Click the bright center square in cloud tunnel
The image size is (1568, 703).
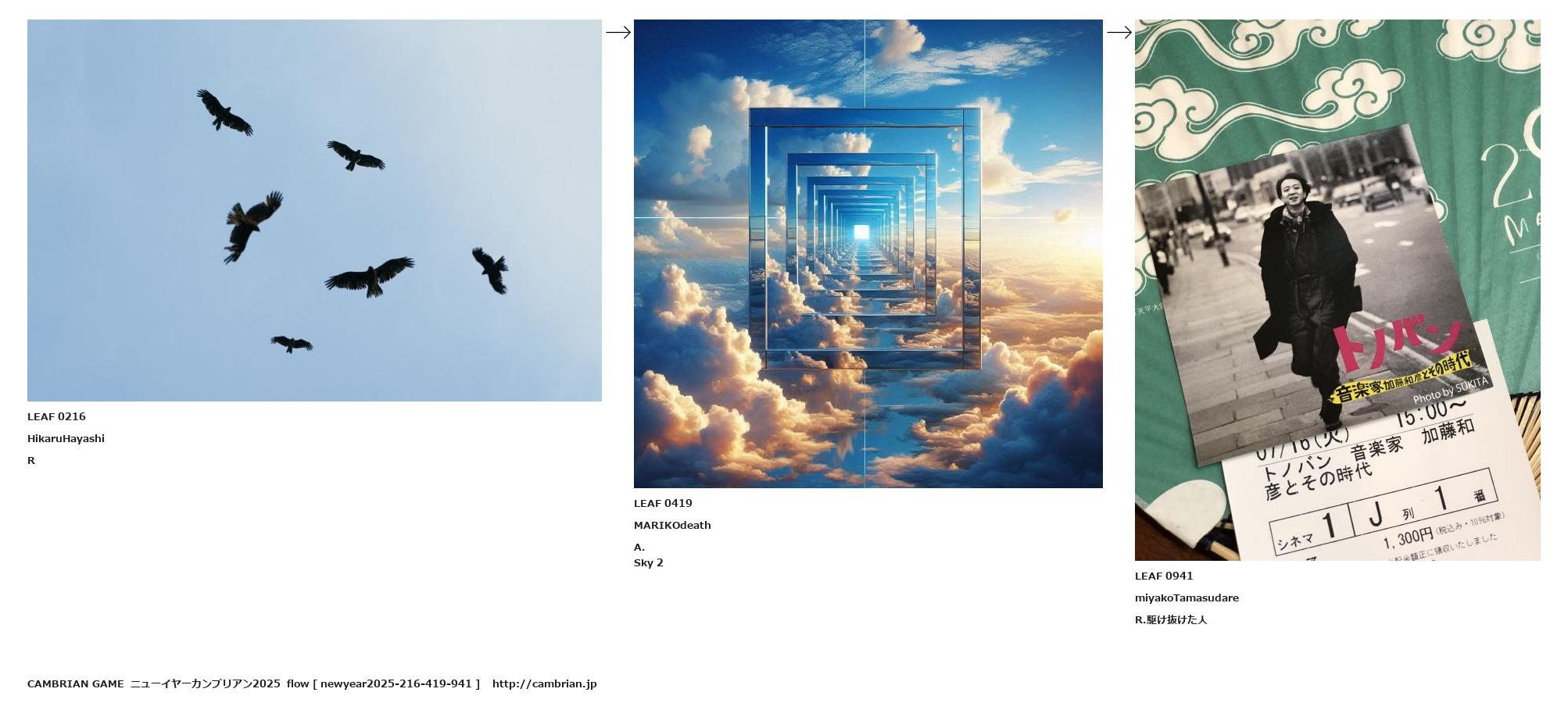[861, 232]
